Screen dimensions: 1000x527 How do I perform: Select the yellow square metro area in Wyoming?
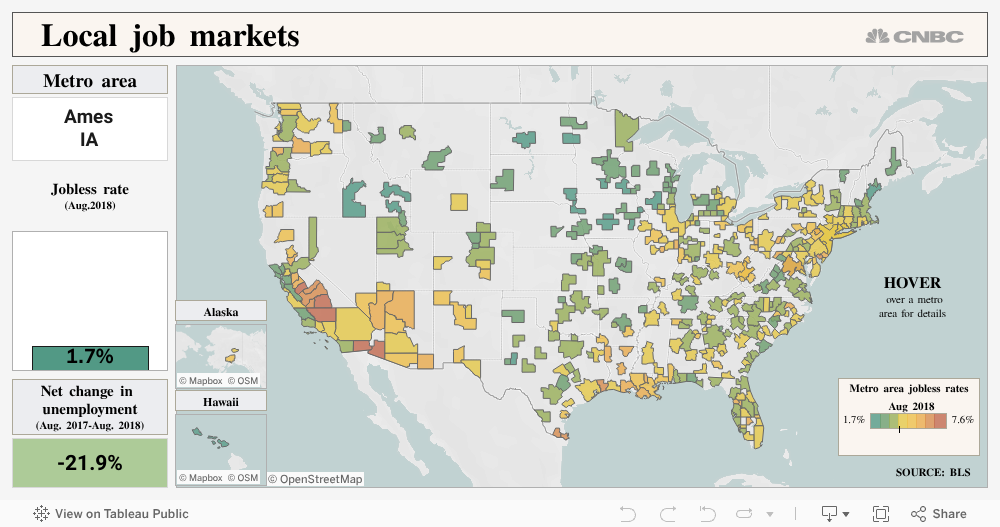(x=459, y=202)
